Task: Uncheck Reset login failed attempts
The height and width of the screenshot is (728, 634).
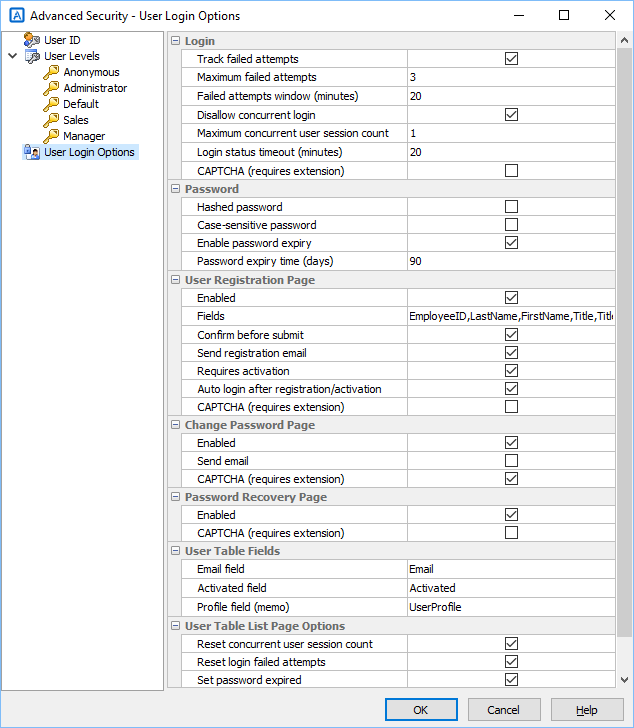Action: point(511,662)
